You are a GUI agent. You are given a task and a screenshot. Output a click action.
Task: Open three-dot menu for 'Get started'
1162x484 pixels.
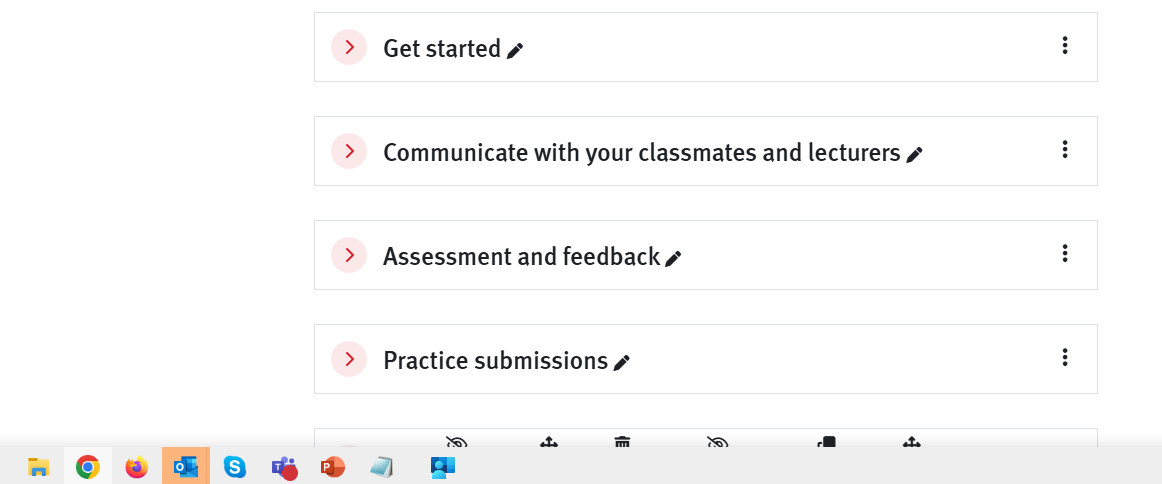tap(1064, 46)
